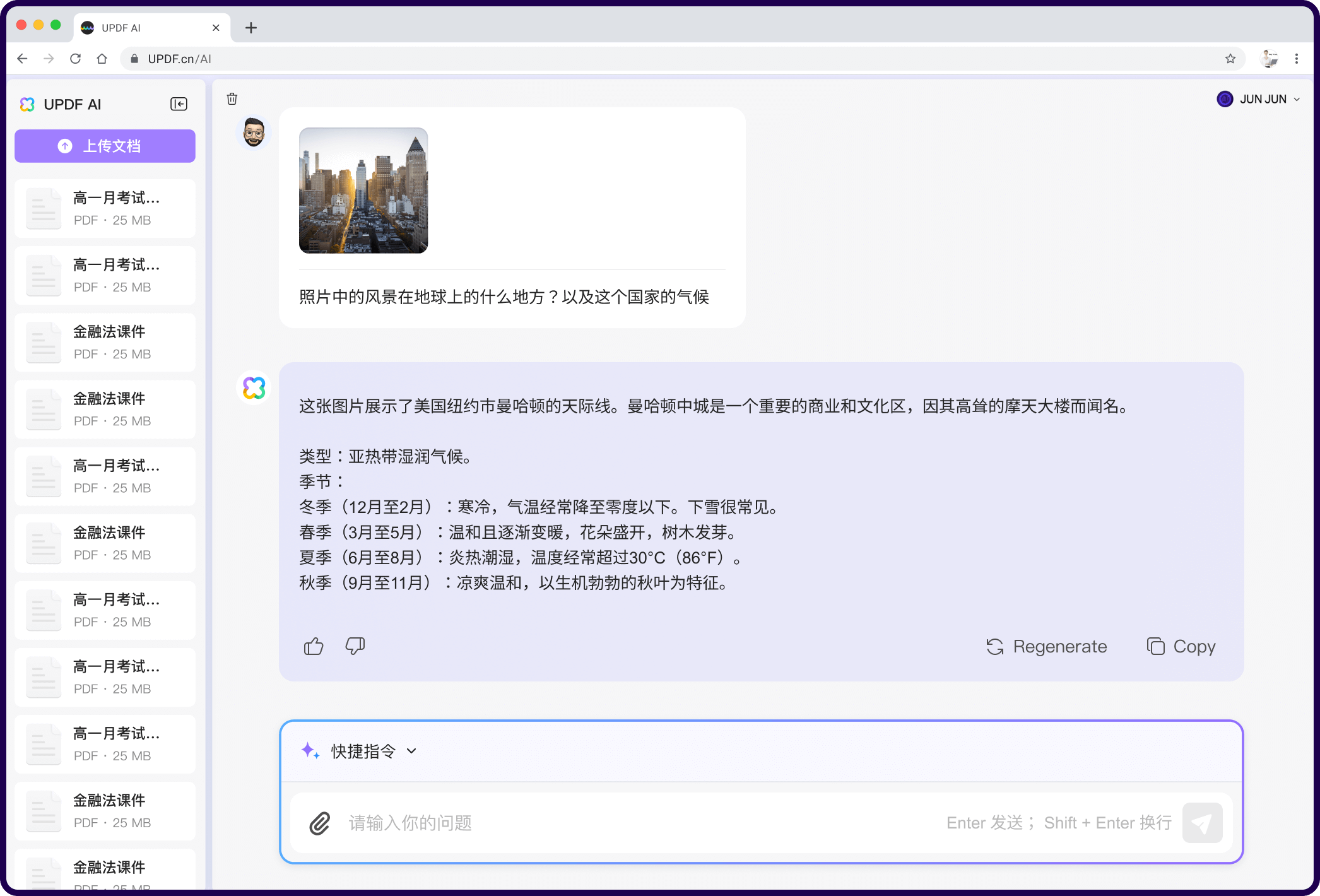Click the user question text 照片中的风景
The width and height of the screenshot is (1320, 896).
tap(504, 297)
